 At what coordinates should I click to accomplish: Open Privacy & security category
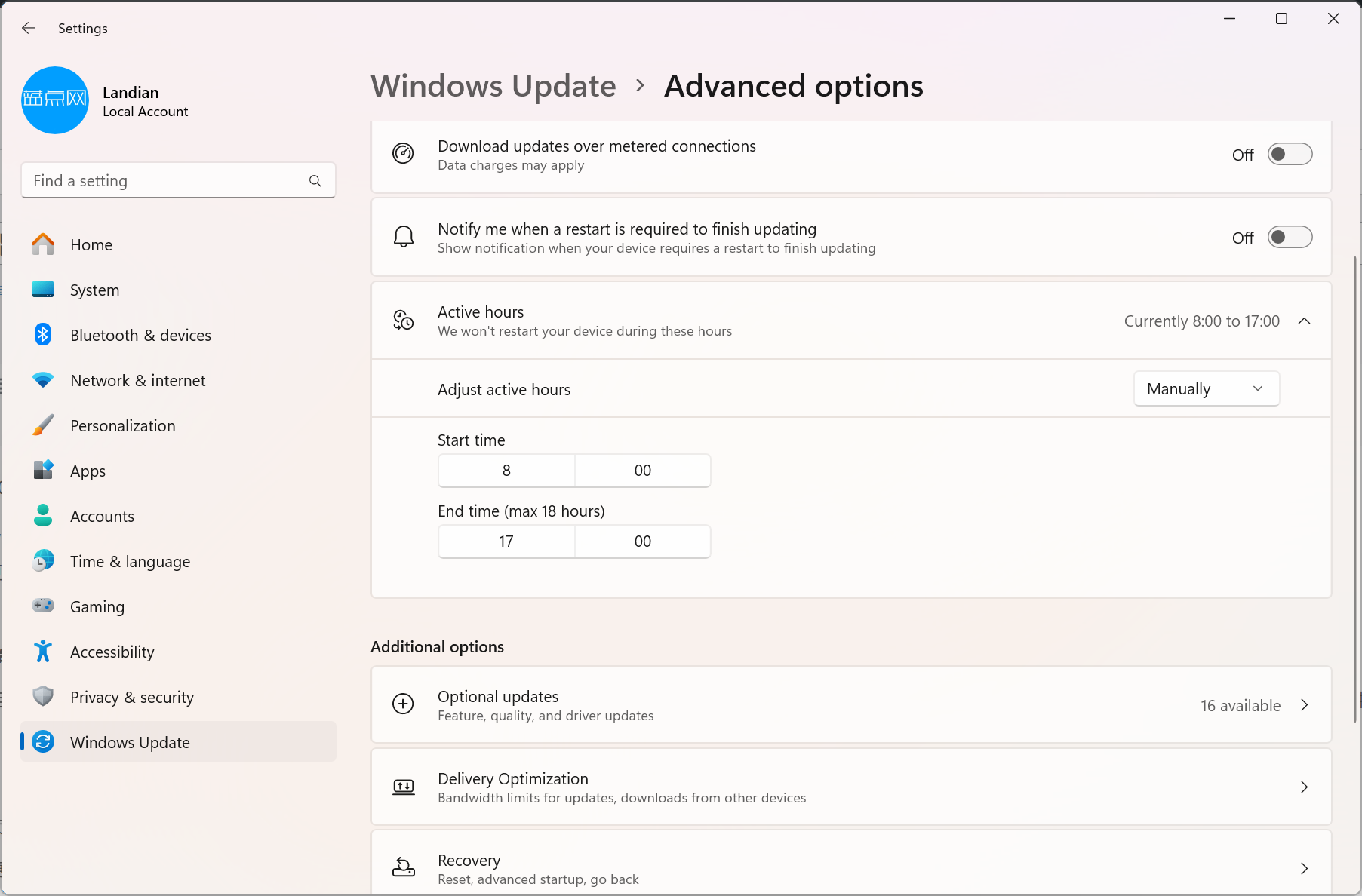click(178, 697)
